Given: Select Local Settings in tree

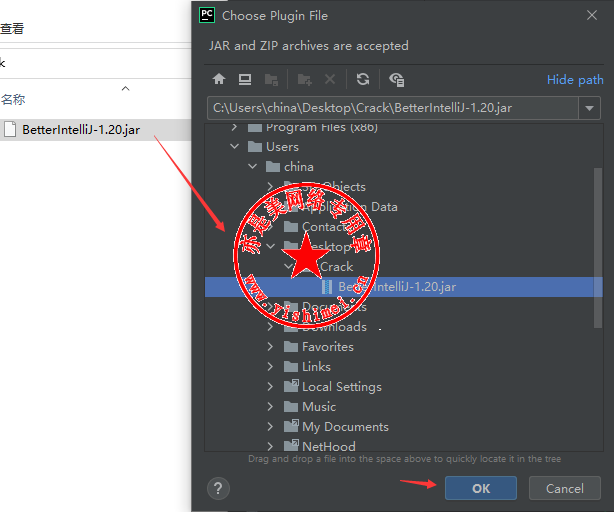Looking at the screenshot, I should click(x=342, y=387).
